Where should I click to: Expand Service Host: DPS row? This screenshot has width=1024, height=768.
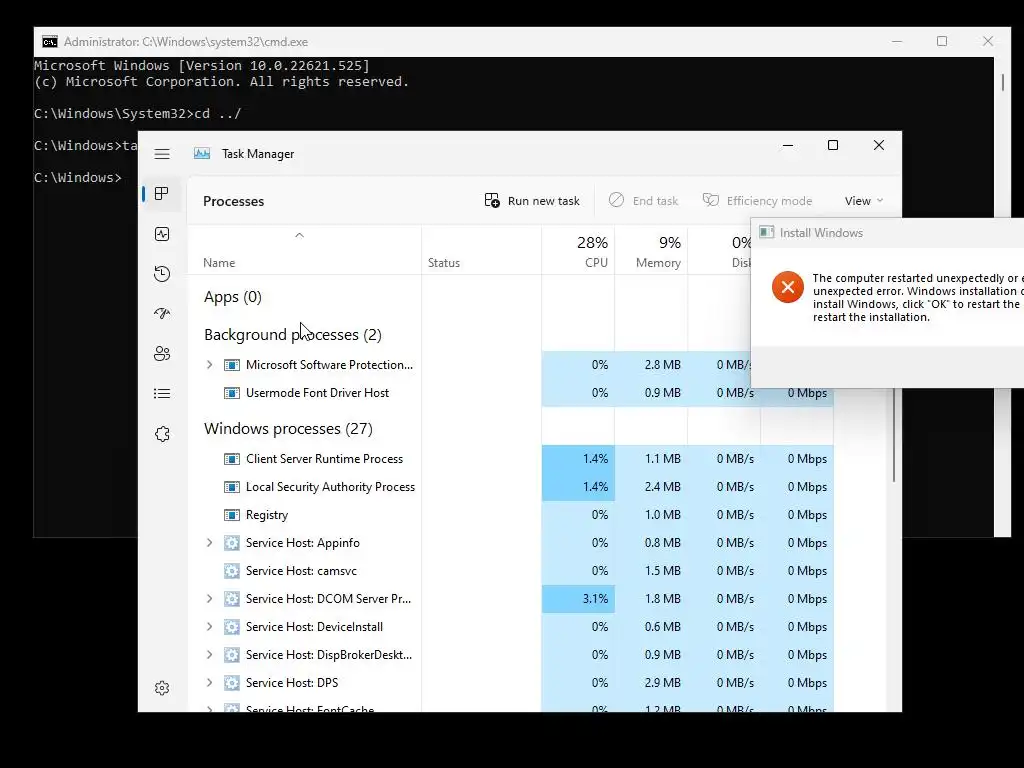point(210,682)
